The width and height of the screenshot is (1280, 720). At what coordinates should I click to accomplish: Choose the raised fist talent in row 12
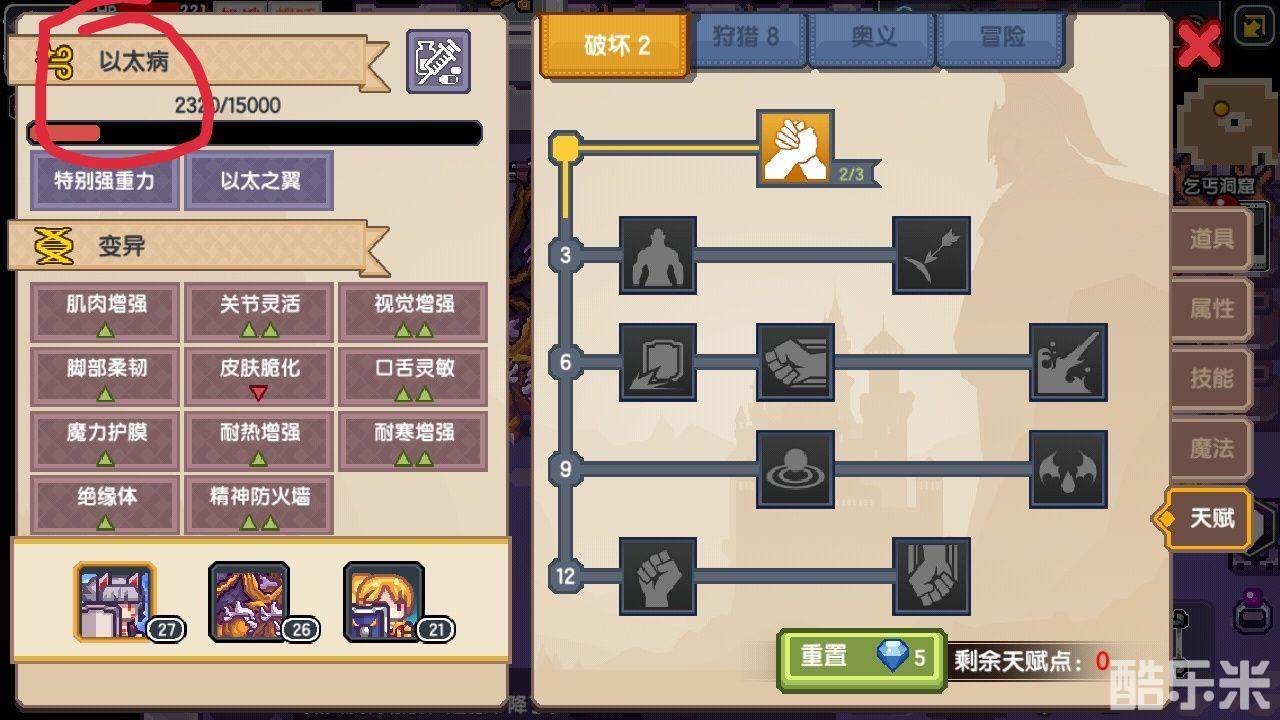[x=658, y=575]
